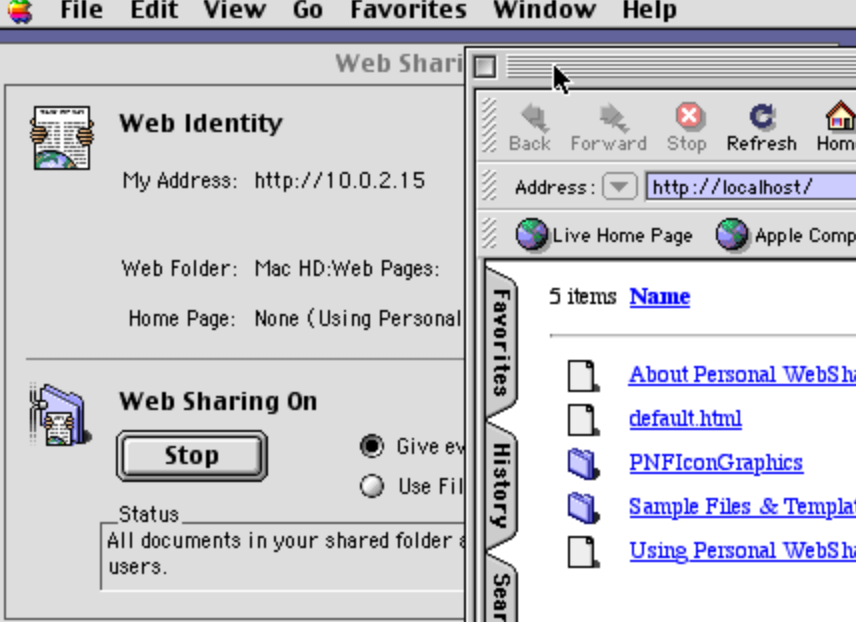The width and height of the screenshot is (856, 622).
Task: Open the Go menu
Action: tap(308, 10)
